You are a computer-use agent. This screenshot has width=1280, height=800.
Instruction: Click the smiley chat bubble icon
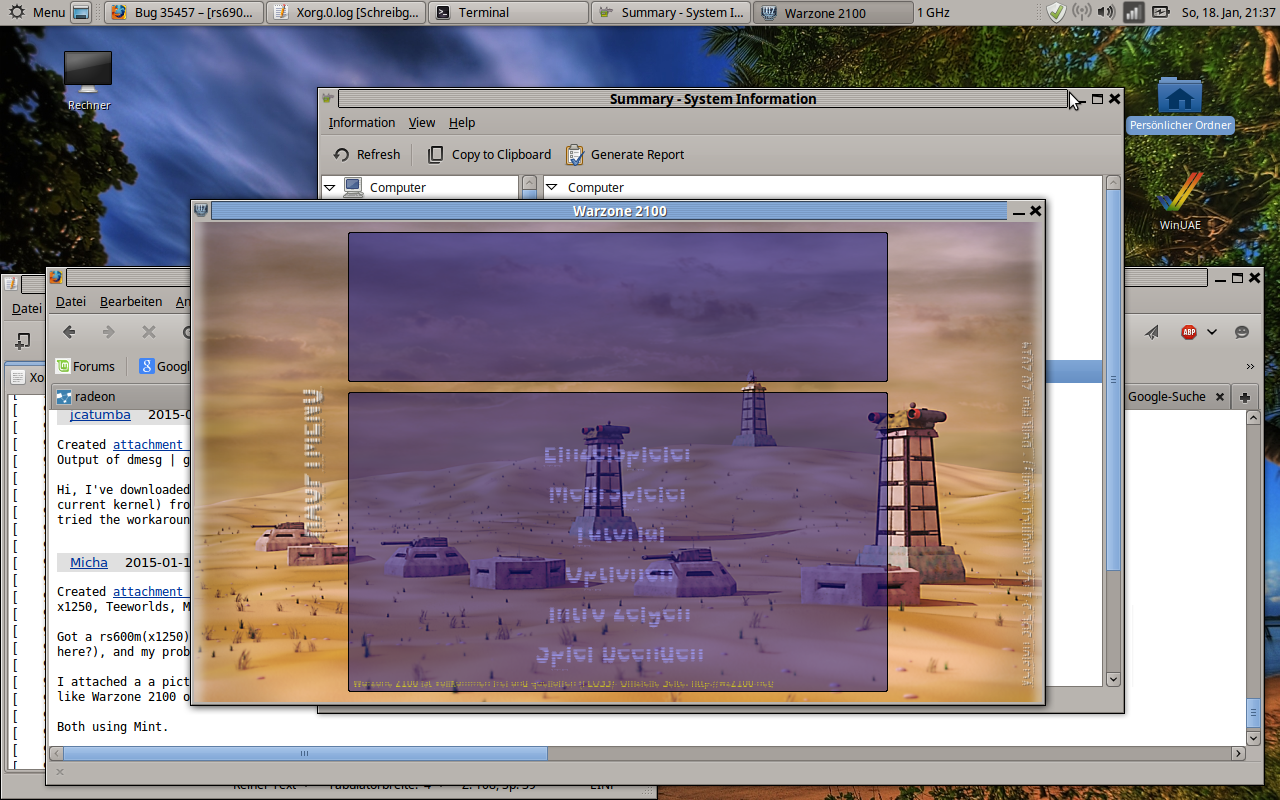tap(1242, 332)
